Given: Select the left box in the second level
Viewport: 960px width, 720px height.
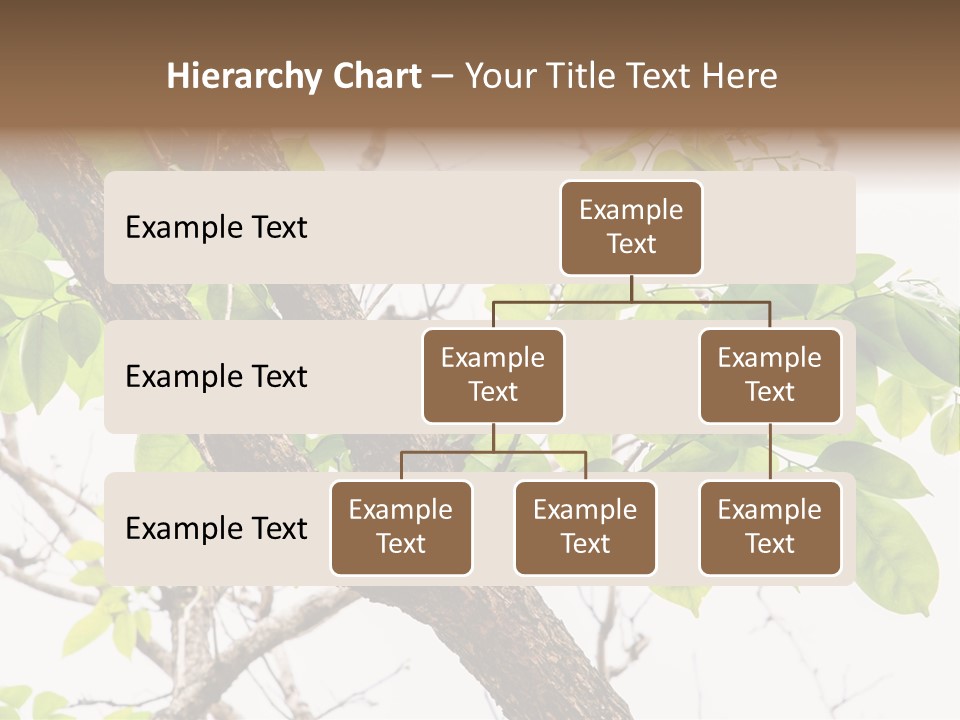Looking at the screenshot, I should [x=493, y=375].
